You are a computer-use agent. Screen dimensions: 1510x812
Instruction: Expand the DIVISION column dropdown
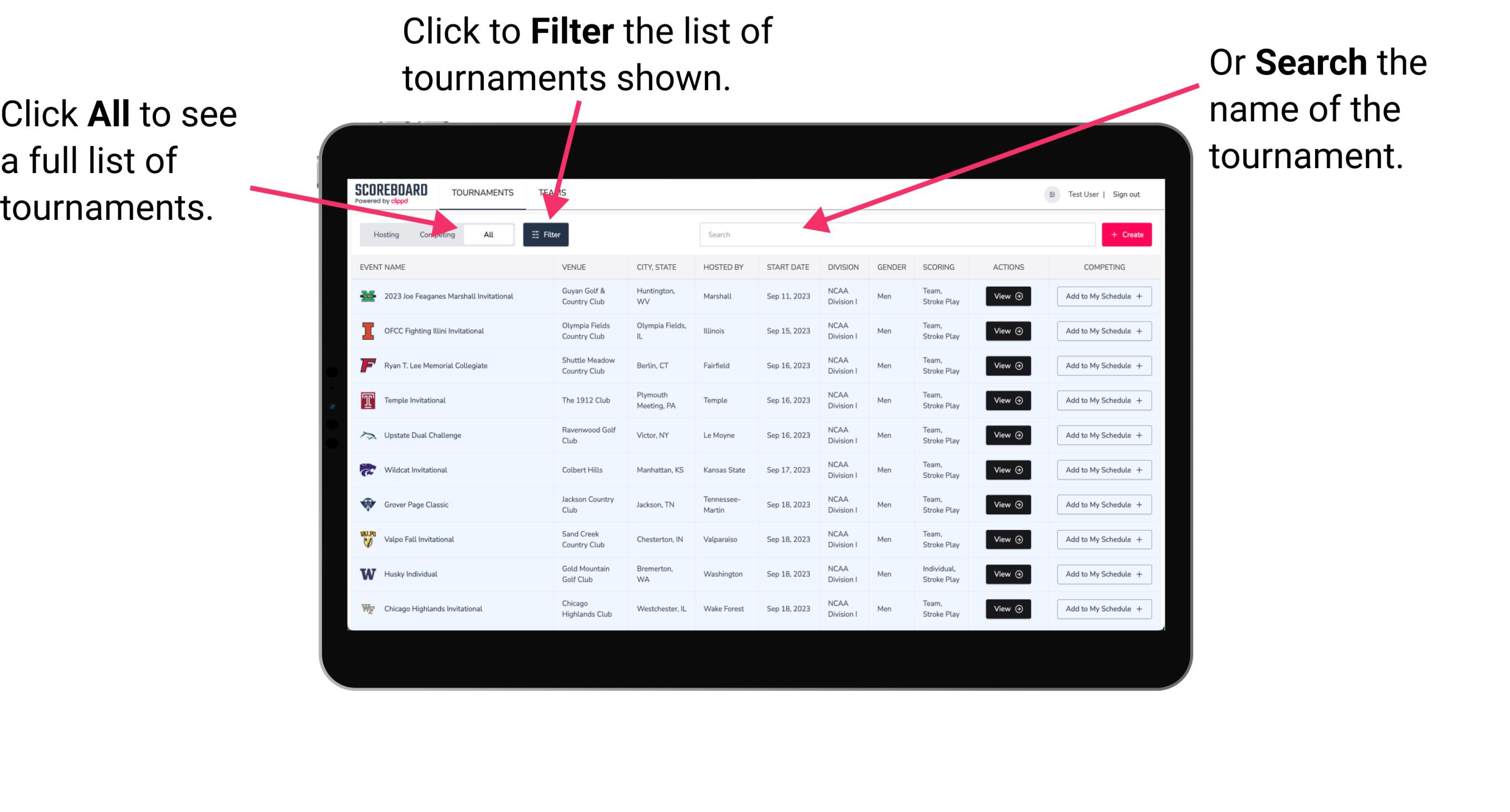842,266
